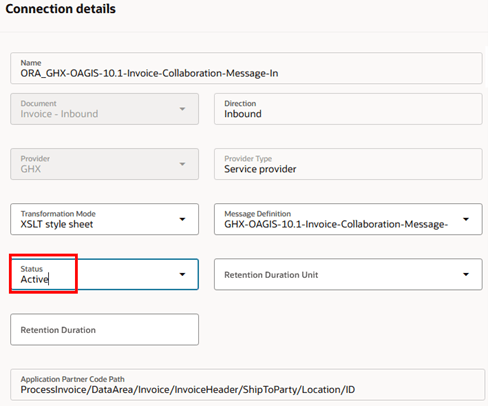Click the Invoice - Inbound document value

(59, 114)
